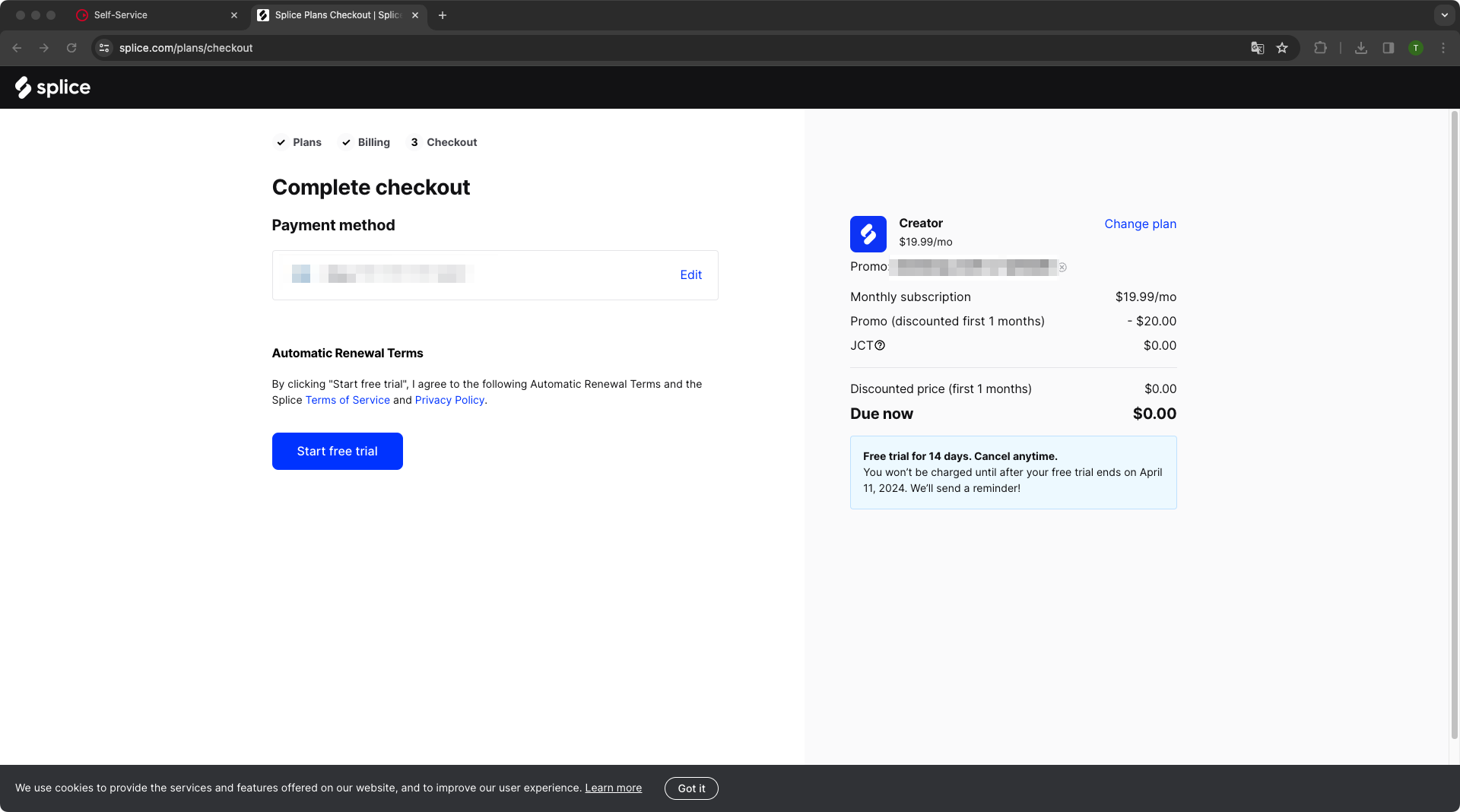This screenshot has width=1460, height=812.
Task: Open the downloads icon in toolbar
Action: pos(1361,48)
